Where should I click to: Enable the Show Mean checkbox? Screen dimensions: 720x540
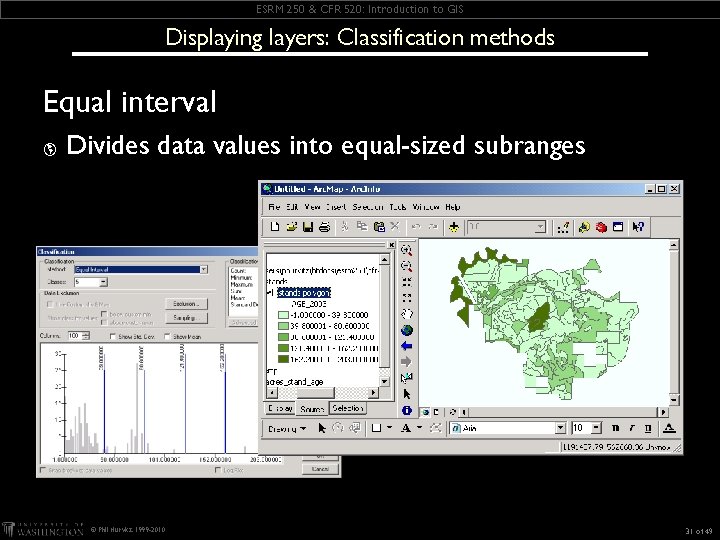pos(167,337)
